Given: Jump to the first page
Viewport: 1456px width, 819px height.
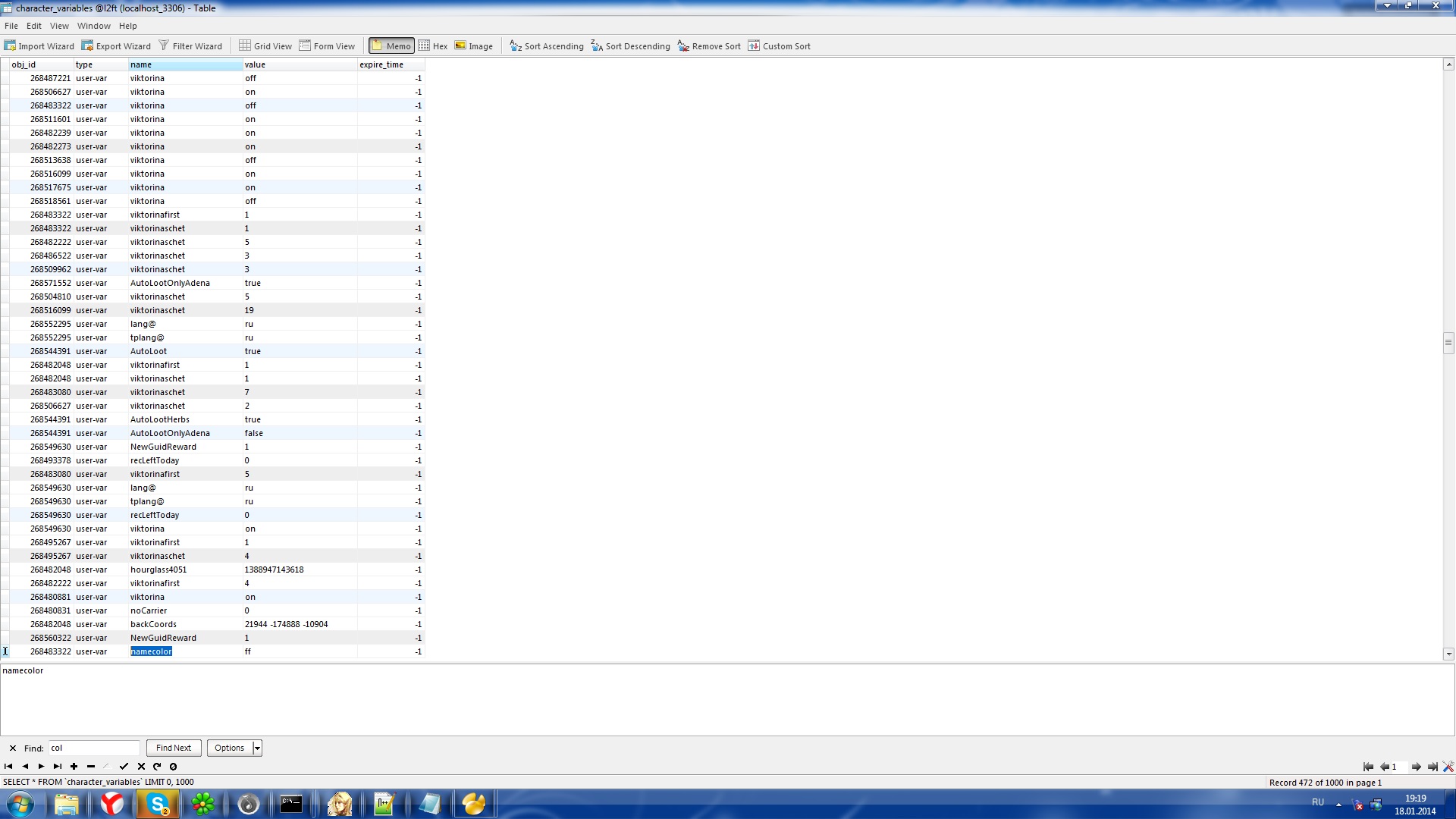Looking at the screenshot, I should click(1368, 767).
